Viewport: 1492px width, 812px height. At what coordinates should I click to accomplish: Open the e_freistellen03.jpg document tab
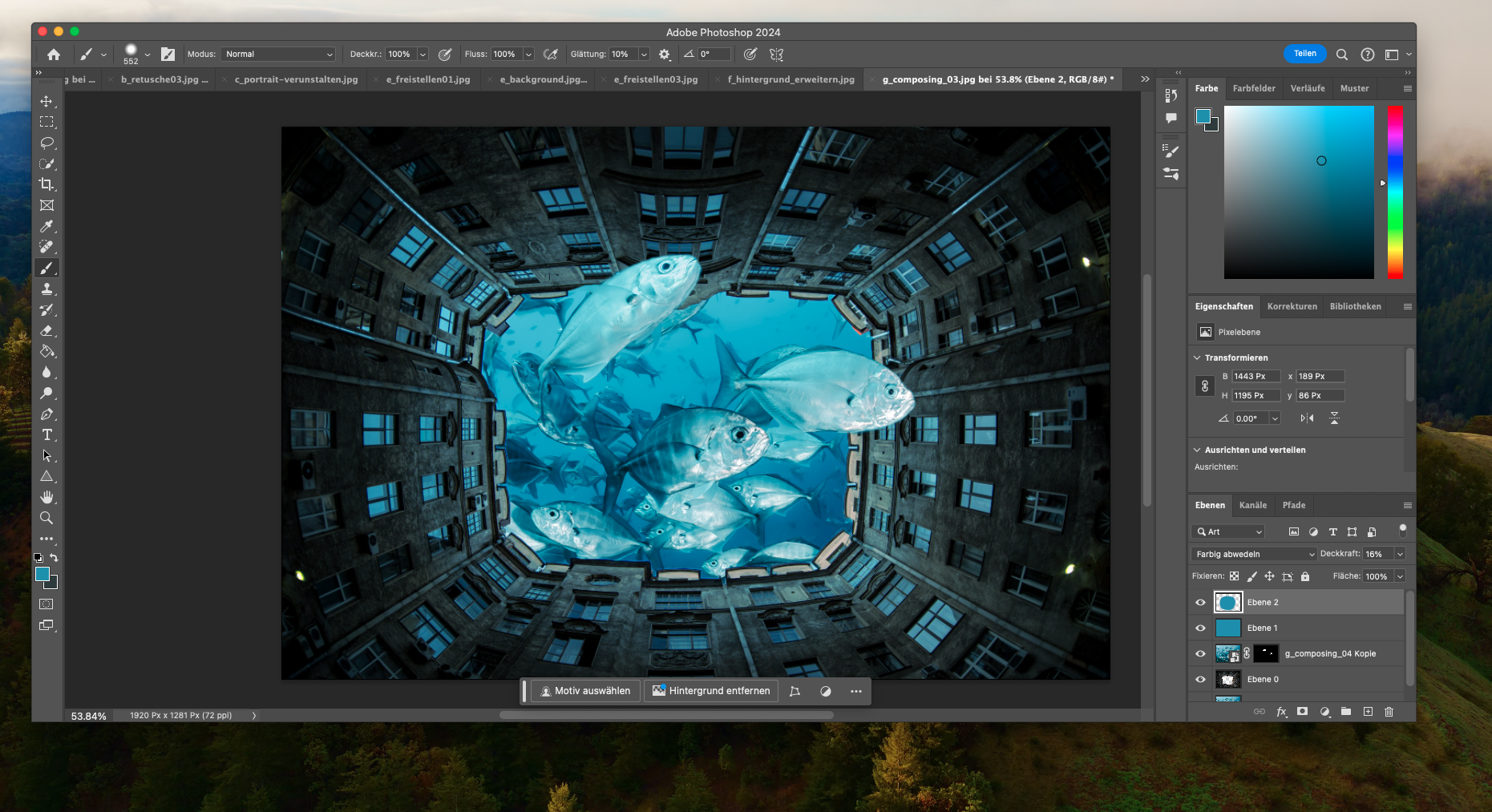[655, 79]
